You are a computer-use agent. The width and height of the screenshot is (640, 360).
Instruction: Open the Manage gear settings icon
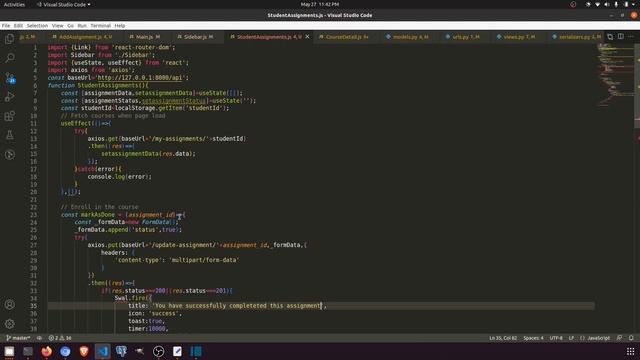point(9,324)
